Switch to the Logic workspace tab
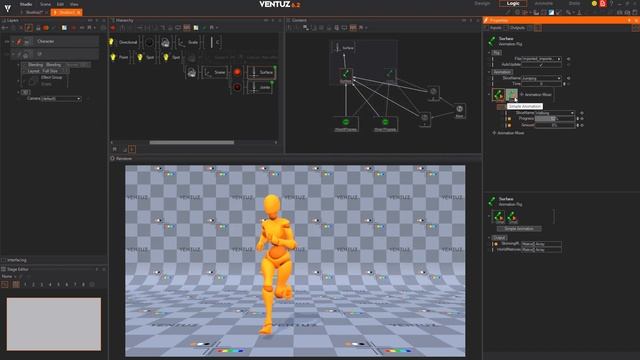The height and width of the screenshot is (360, 640). (x=513, y=3)
